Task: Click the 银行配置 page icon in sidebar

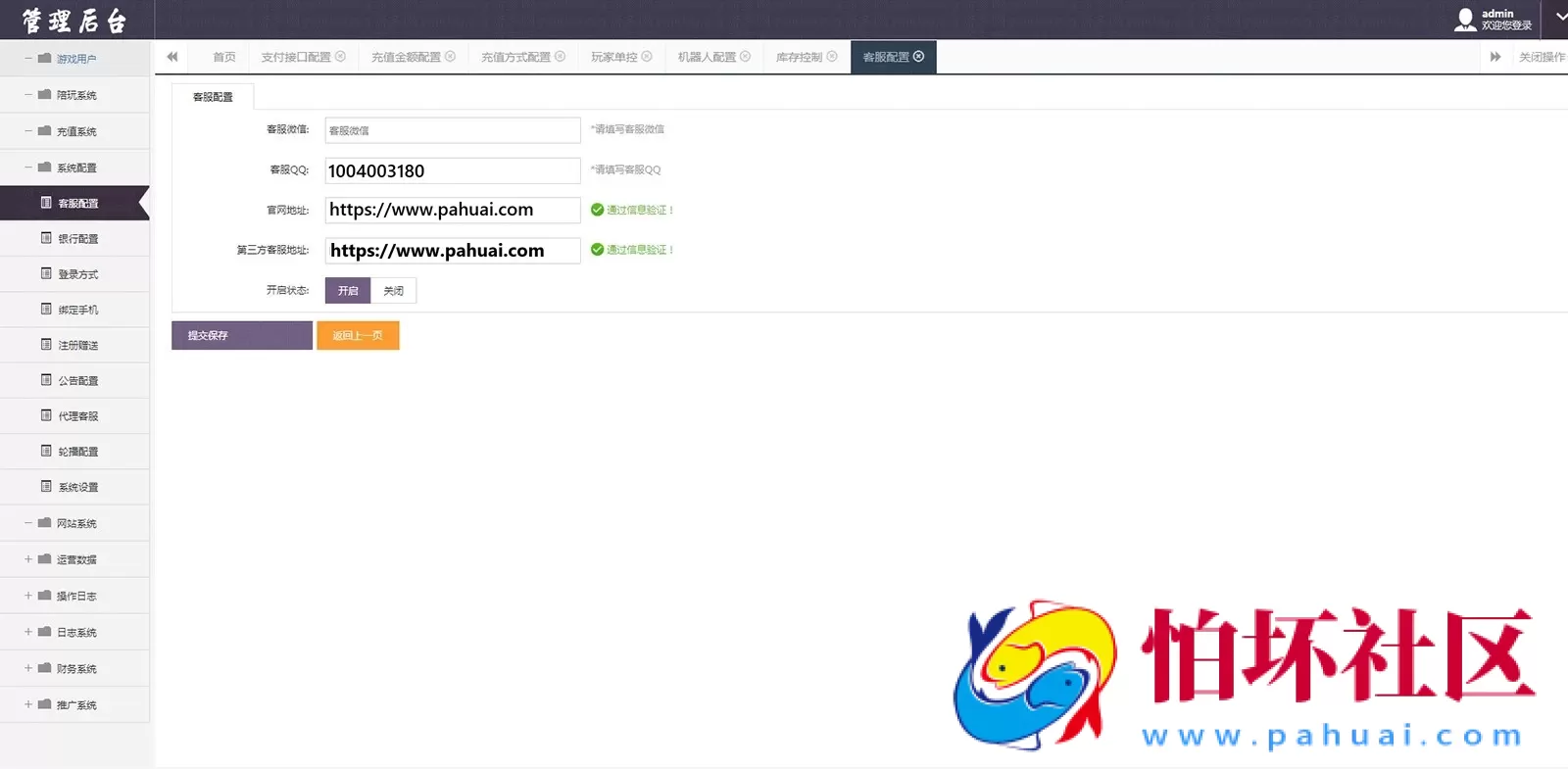Action: click(46, 238)
